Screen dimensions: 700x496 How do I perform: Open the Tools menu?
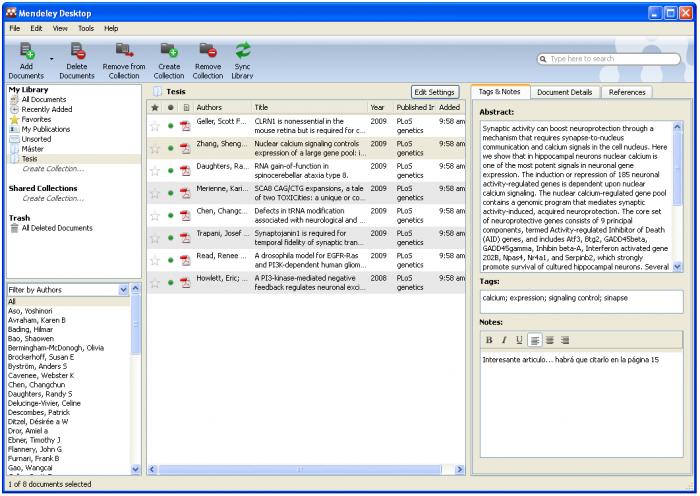[86, 28]
